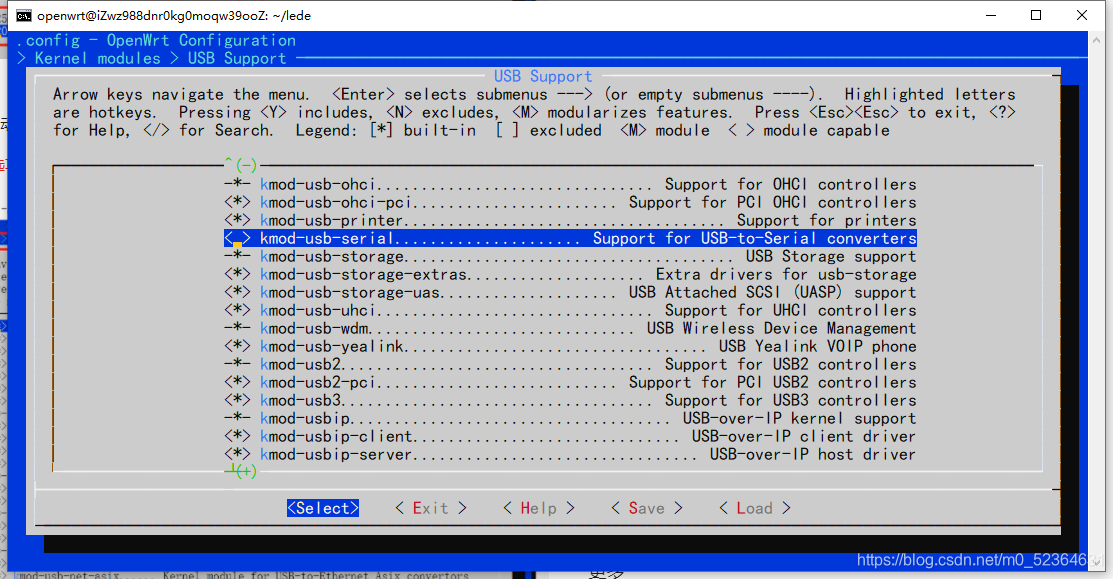Minimize the terminal window
The height and width of the screenshot is (579, 1113).
point(992,16)
